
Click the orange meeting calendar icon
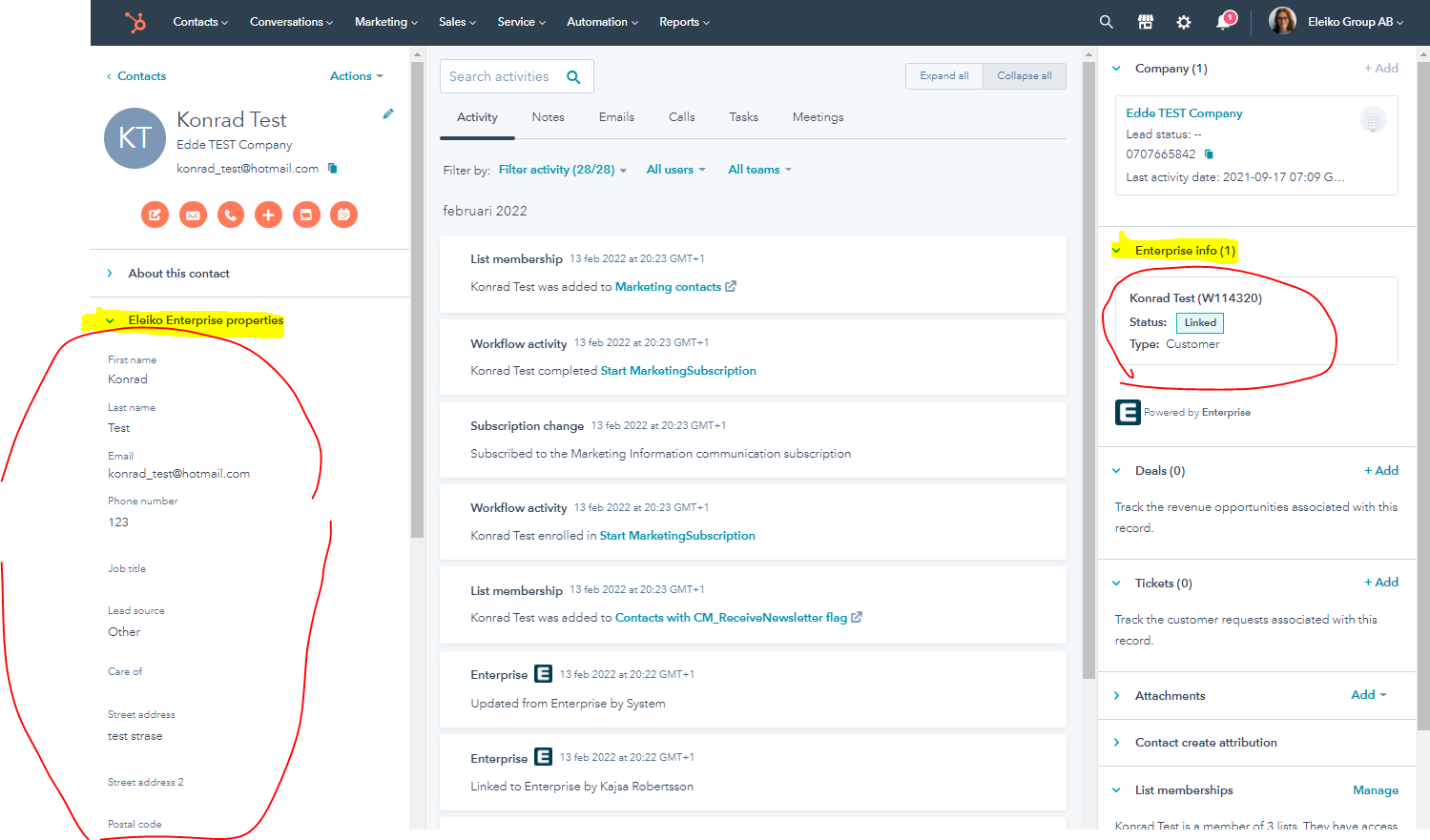pyautogui.click(x=343, y=215)
